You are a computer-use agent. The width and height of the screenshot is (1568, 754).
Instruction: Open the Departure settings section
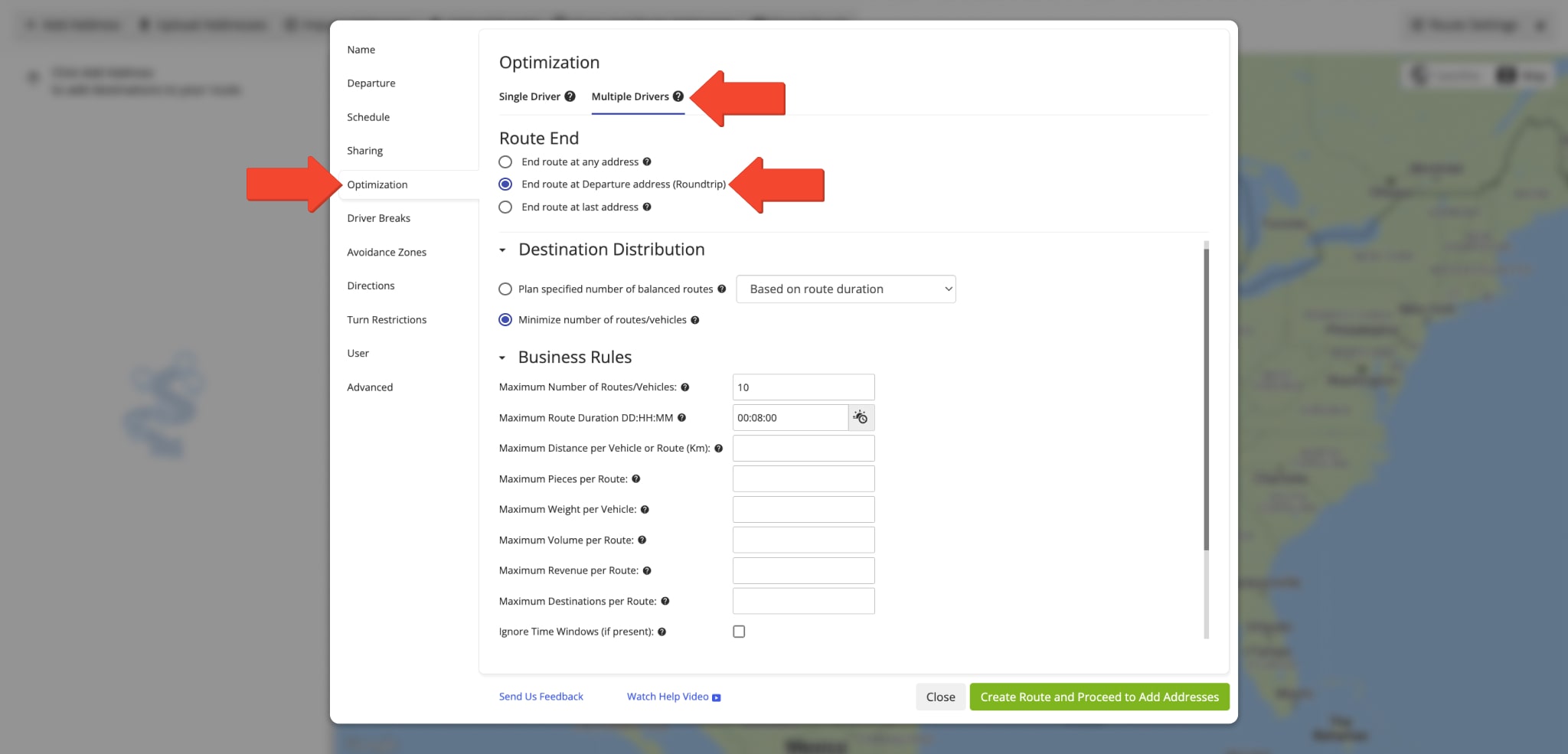point(371,83)
